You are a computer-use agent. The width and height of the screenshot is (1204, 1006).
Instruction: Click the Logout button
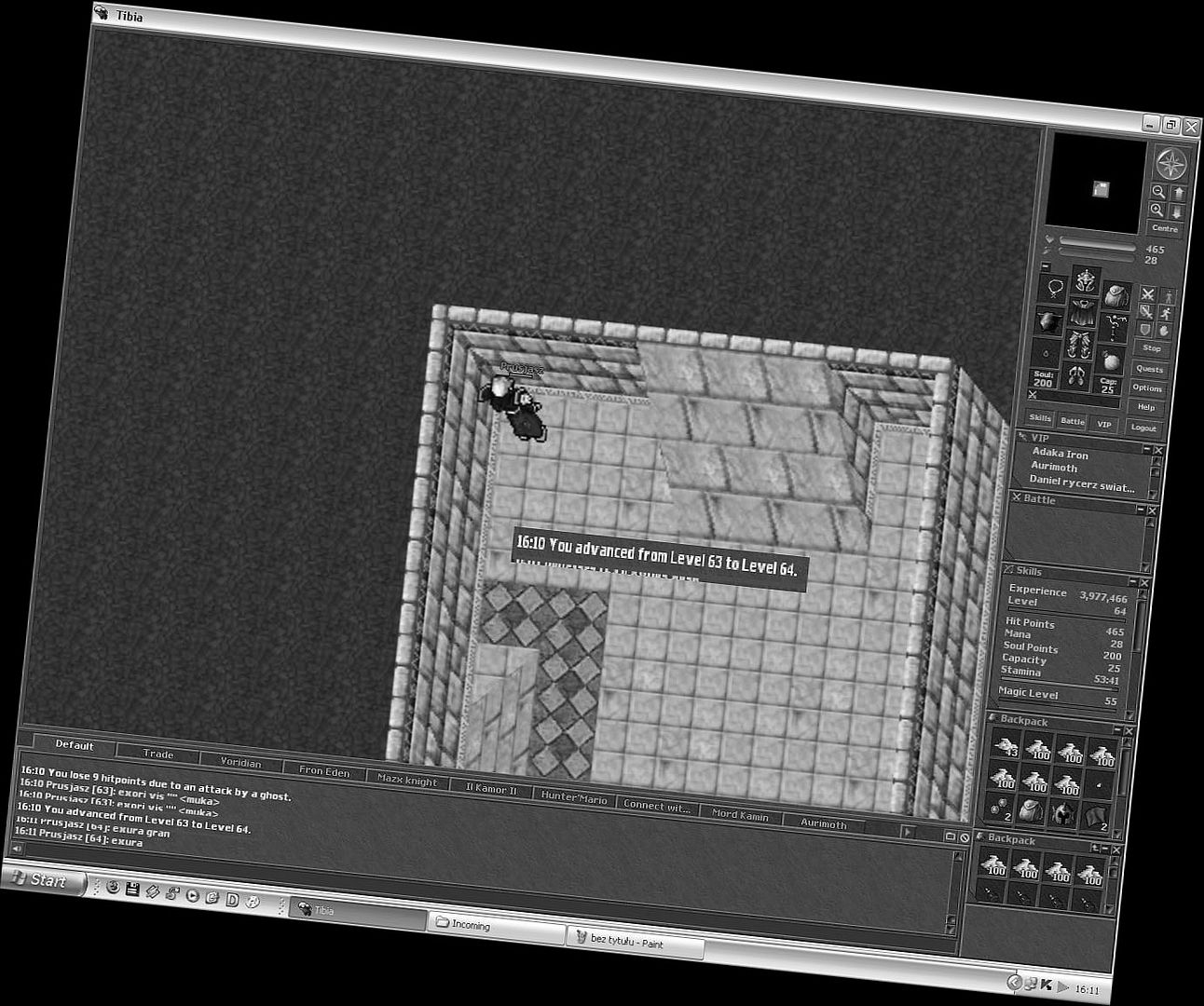pyautogui.click(x=1142, y=428)
